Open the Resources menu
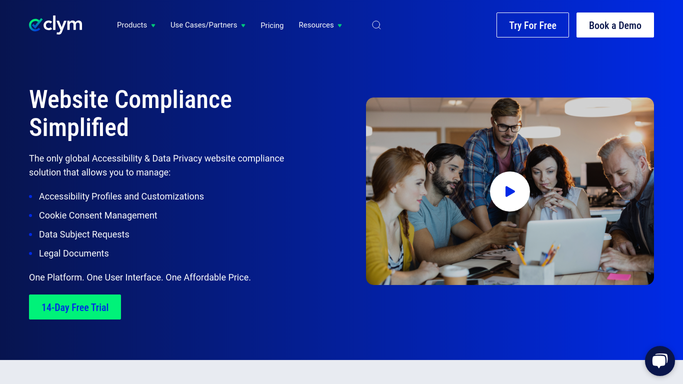Viewport: 683px width, 384px height. pos(316,25)
